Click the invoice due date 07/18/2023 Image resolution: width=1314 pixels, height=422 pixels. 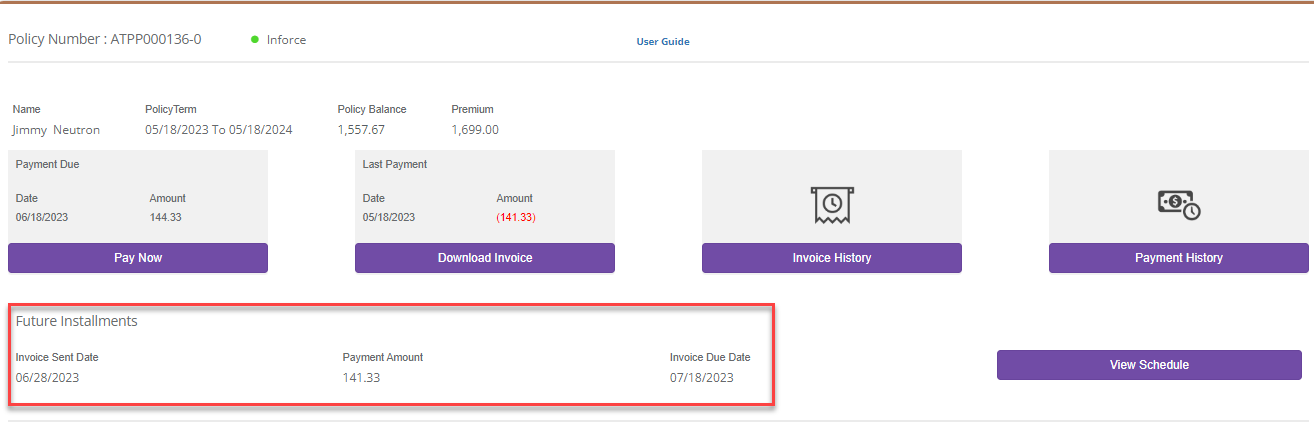(701, 378)
